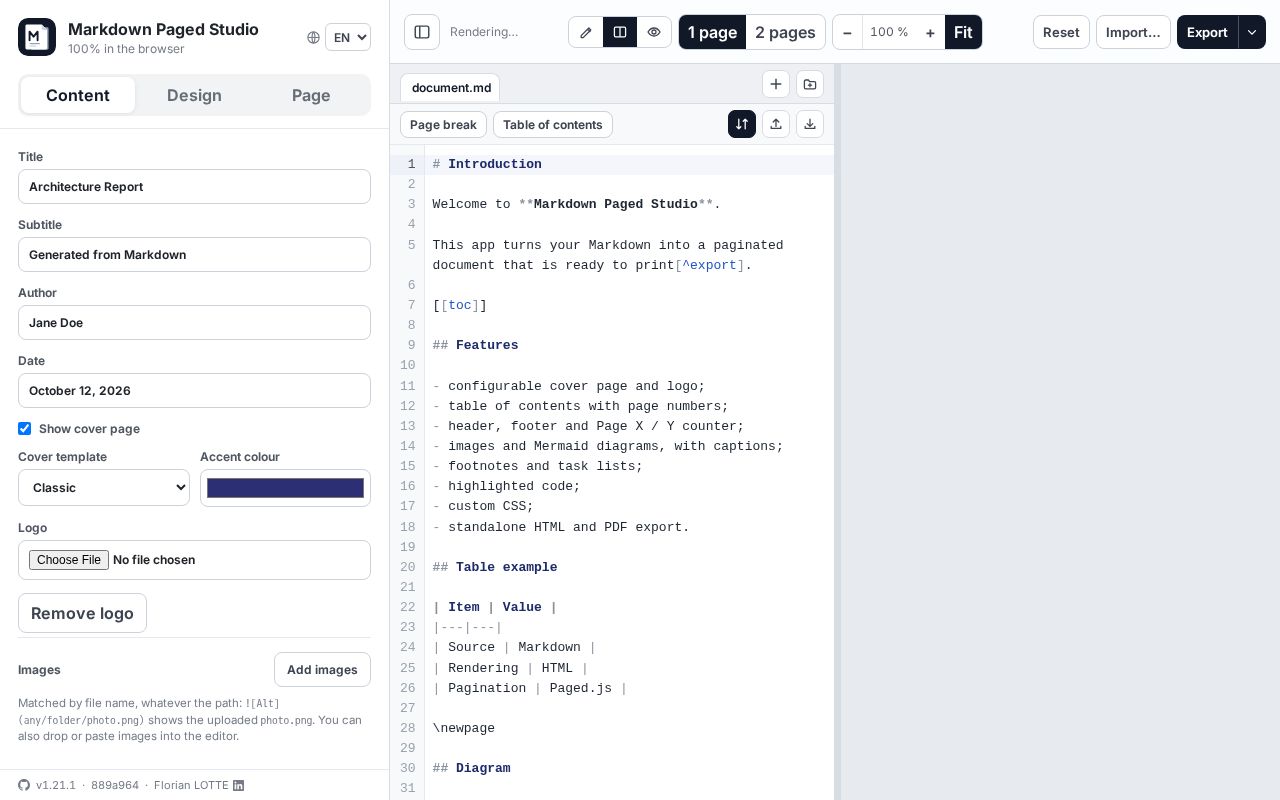Expand the Export options chevron
Image resolution: width=1280 pixels, height=800 pixels.
click(1252, 32)
